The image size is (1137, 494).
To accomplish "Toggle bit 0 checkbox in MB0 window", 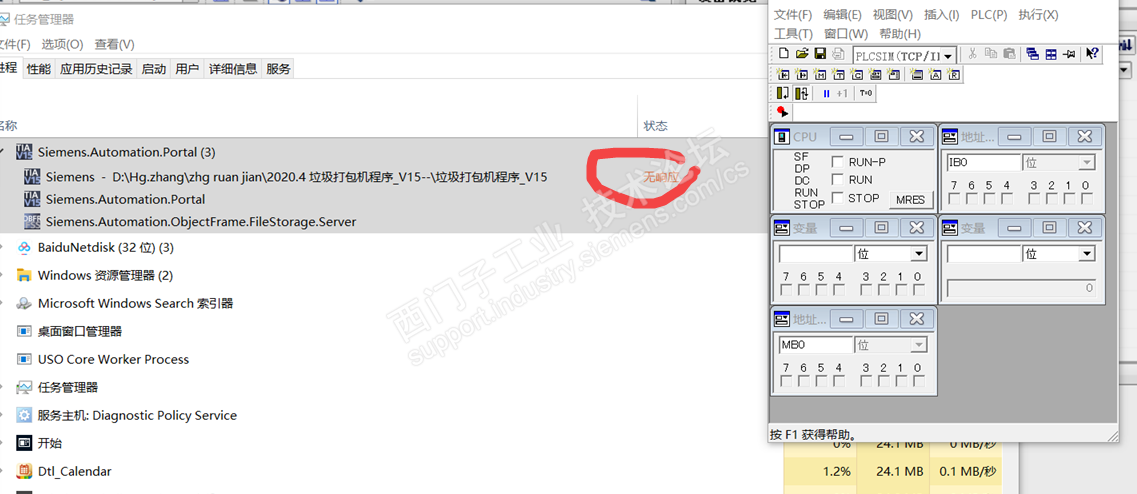I will (x=918, y=382).
